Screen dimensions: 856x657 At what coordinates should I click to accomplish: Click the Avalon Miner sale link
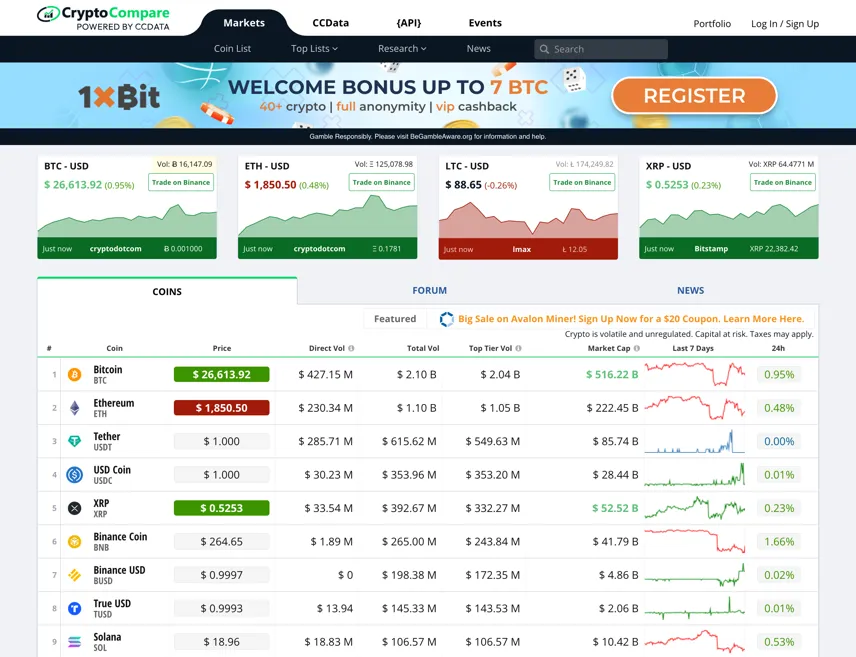(x=631, y=319)
